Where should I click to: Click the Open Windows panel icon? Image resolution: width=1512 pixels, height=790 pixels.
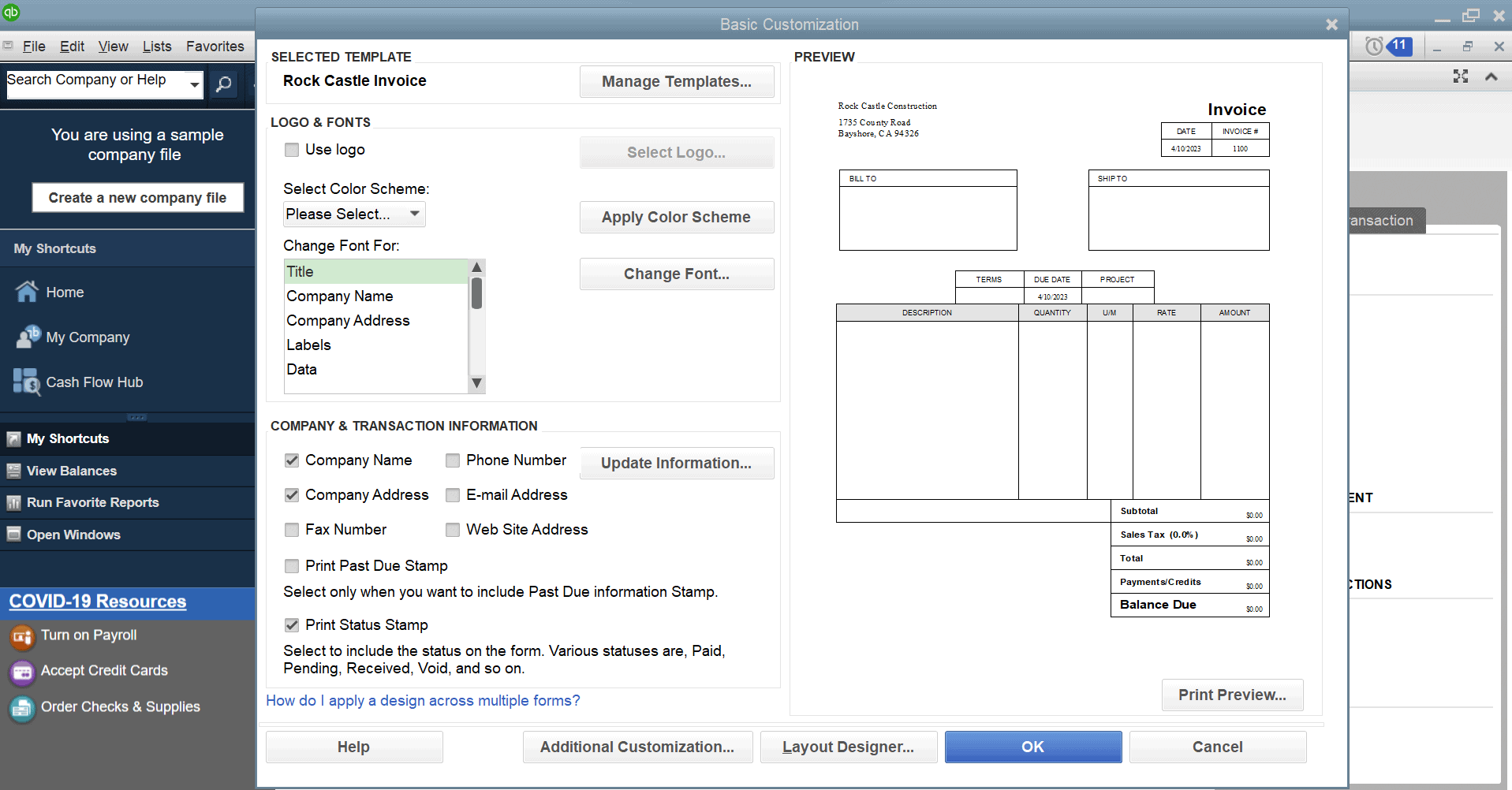tap(13, 534)
